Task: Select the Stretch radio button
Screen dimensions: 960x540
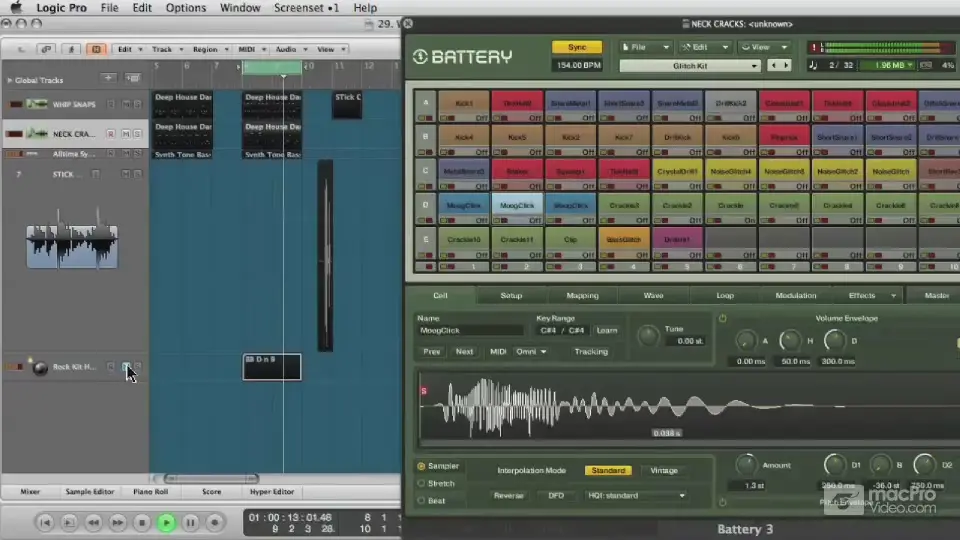Action: [x=421, y=483]
